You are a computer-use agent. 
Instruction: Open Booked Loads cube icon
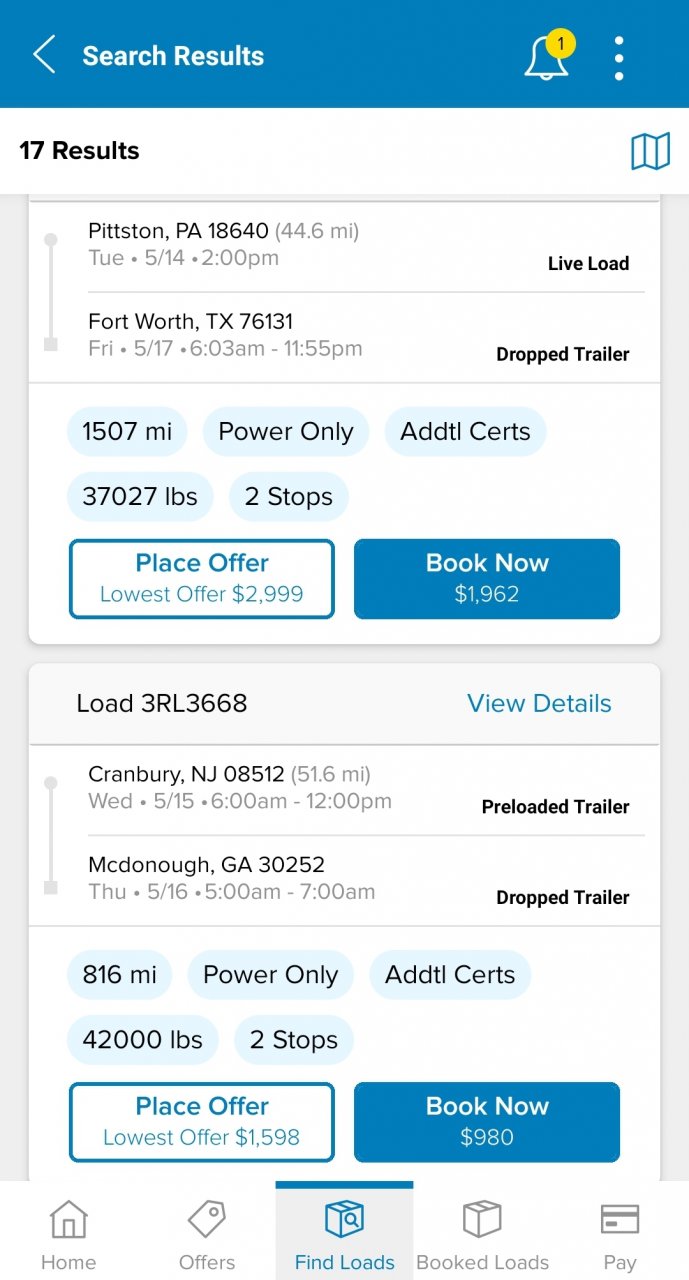click(x=482, y=1221)
